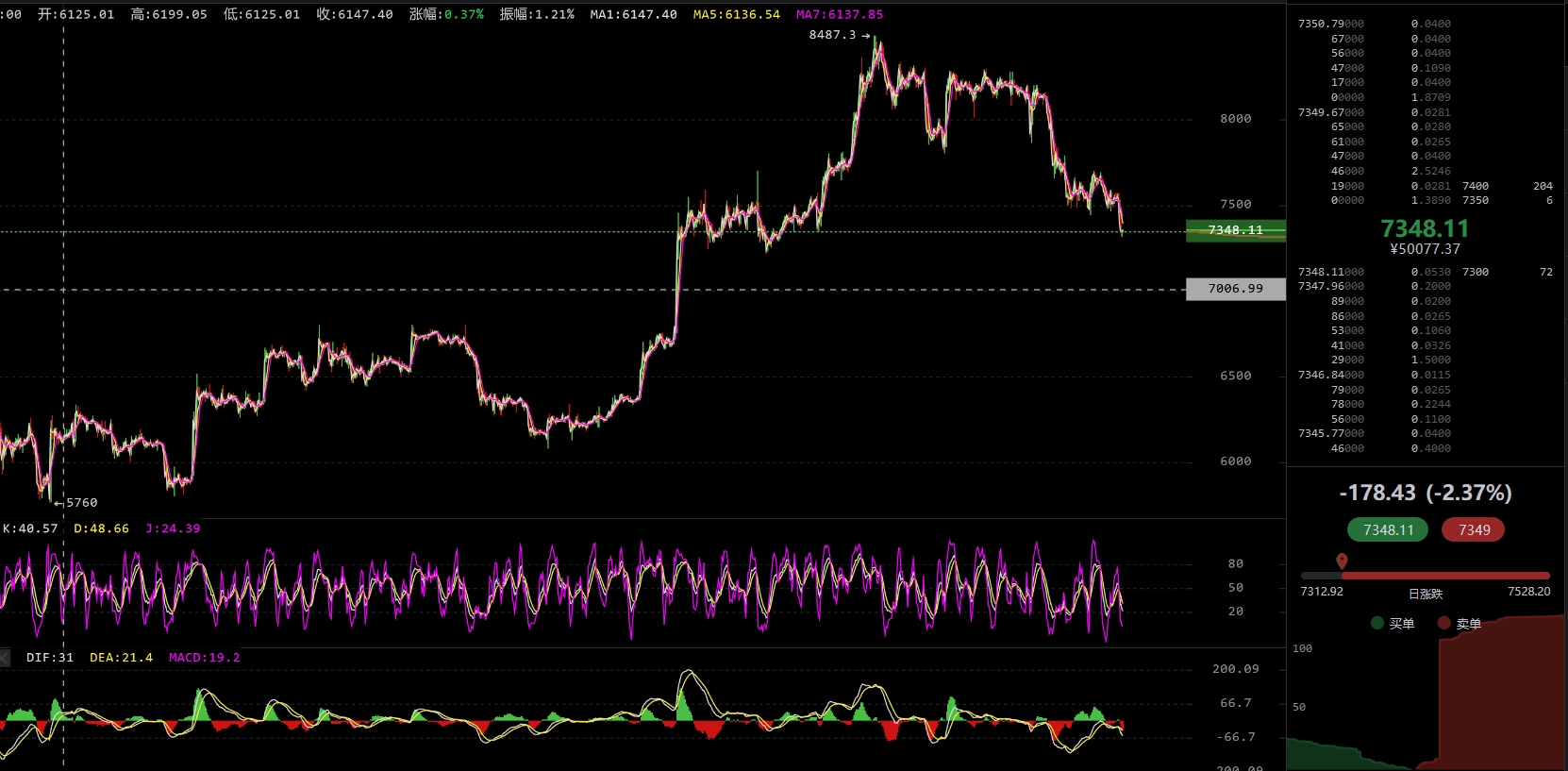This screenshot has height=771, width=1568.
Task: Click the 低:6125.01 low price readout
Action: [x=261, y=14]
